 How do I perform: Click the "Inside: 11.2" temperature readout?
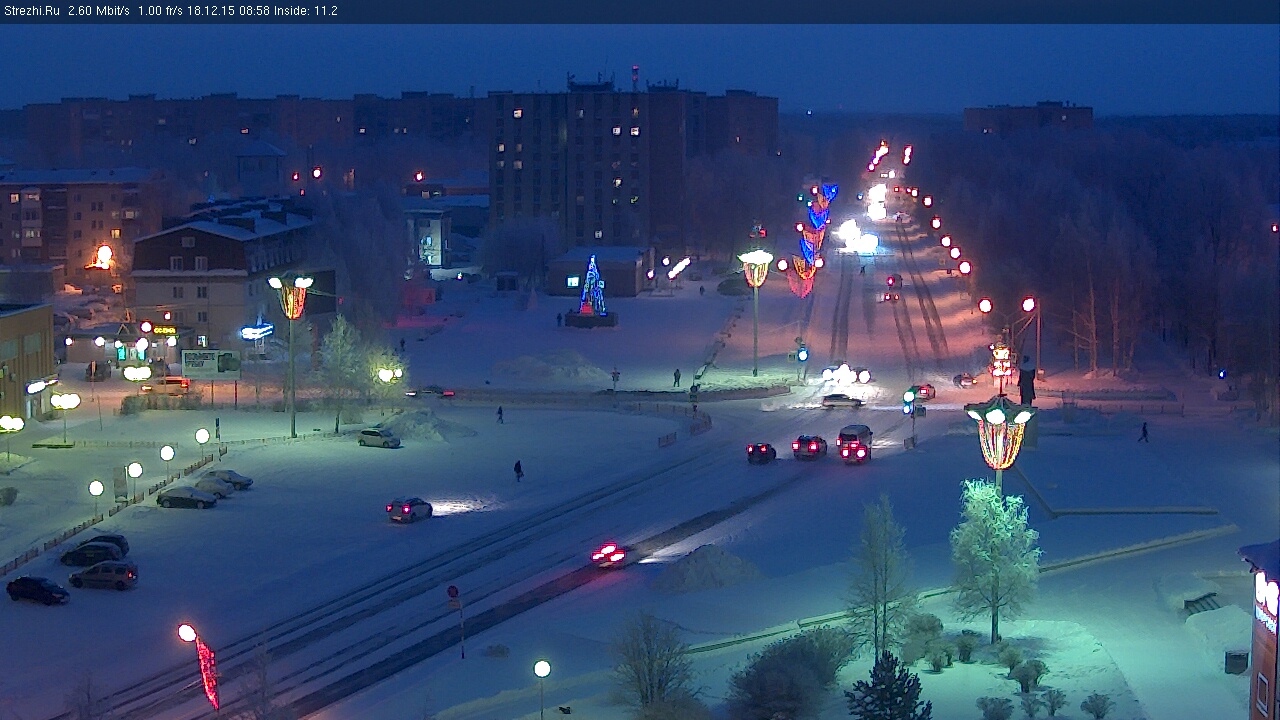click(306, 11)
